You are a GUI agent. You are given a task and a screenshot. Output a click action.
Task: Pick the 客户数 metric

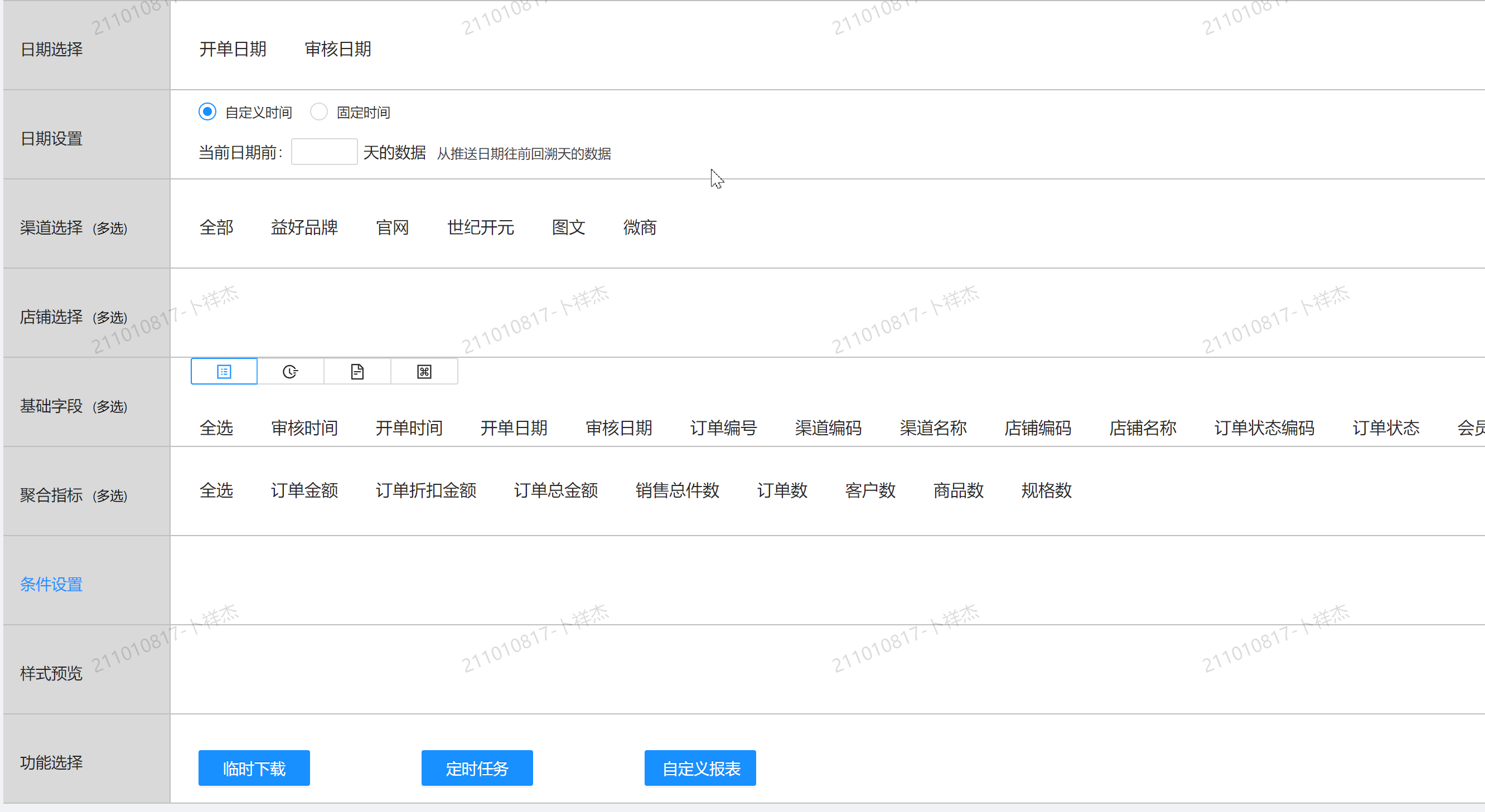870,491
